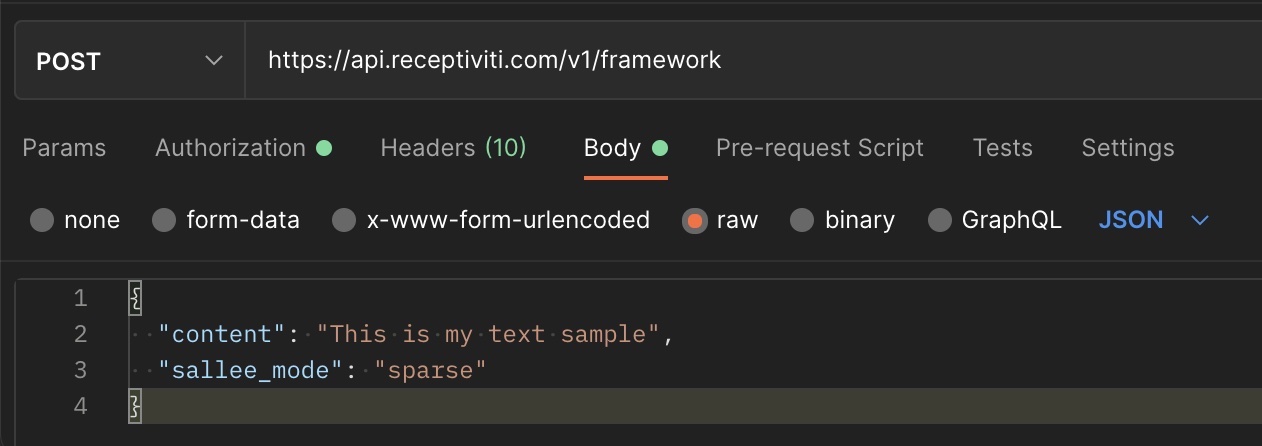Switch to the Params tab

64,148
